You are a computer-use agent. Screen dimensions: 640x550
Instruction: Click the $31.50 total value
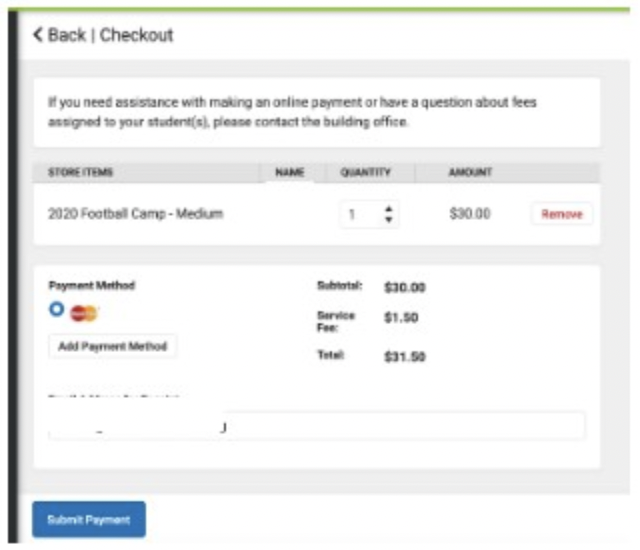pyautogui.click(x=405, y=357)
